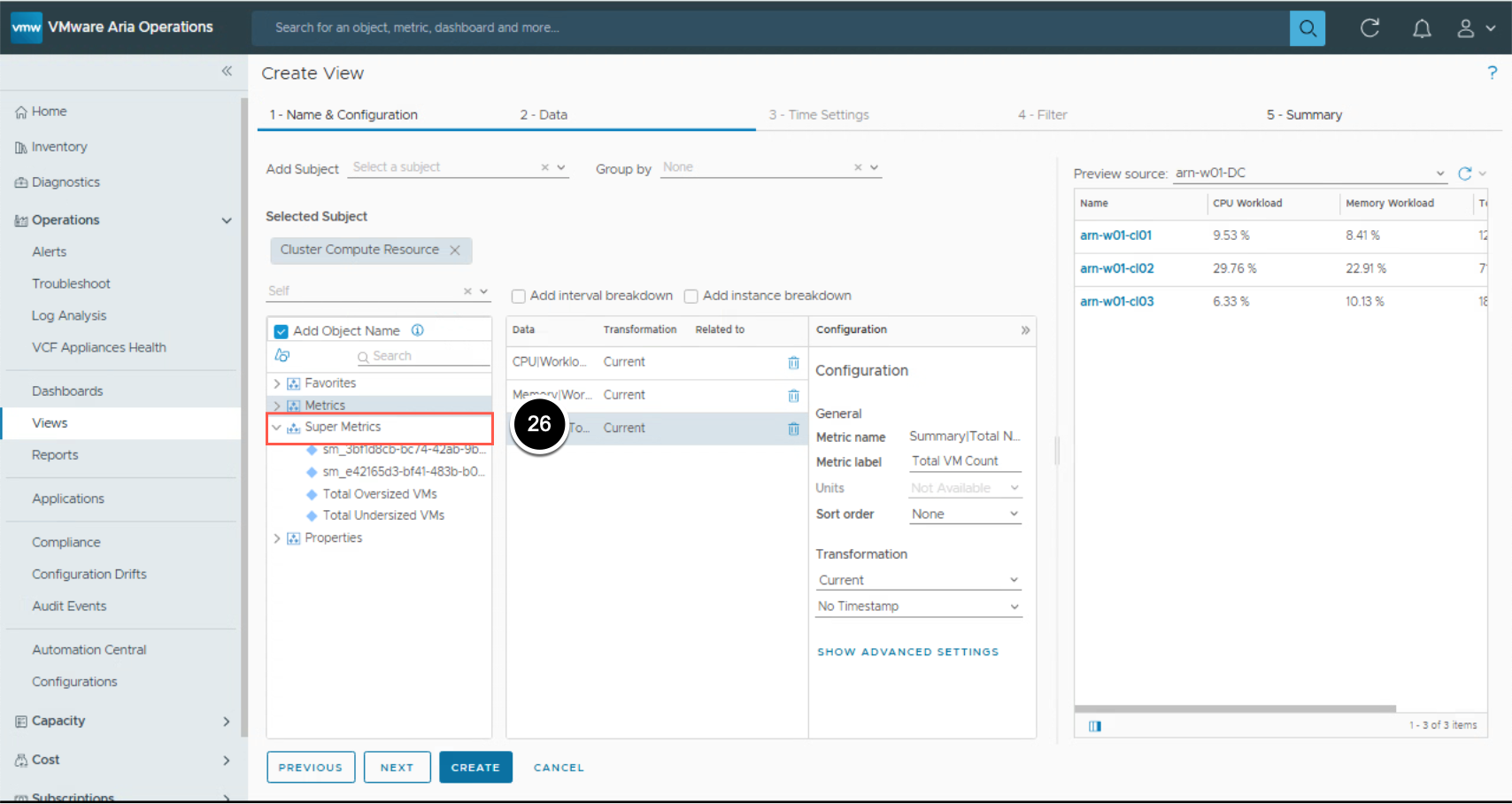The width and height of the screenshot is (1512, 804).
Task: Click the preview table horizontal scrollbar
Action: click(1235, 708)
